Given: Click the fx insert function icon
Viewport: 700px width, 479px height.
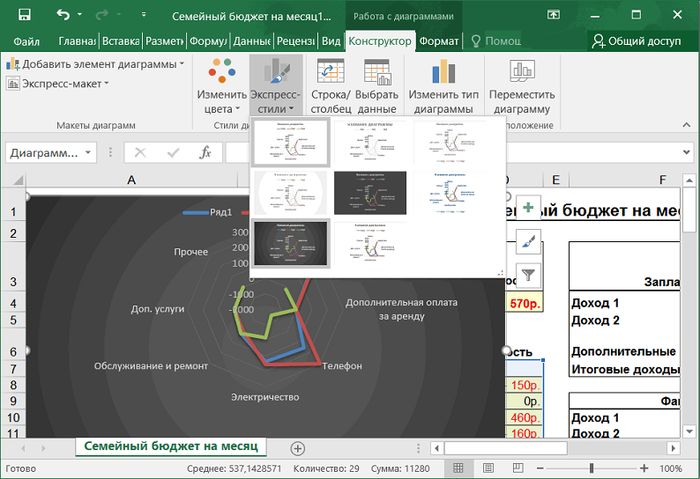Looking at the screenshot, I should (205, 152).
